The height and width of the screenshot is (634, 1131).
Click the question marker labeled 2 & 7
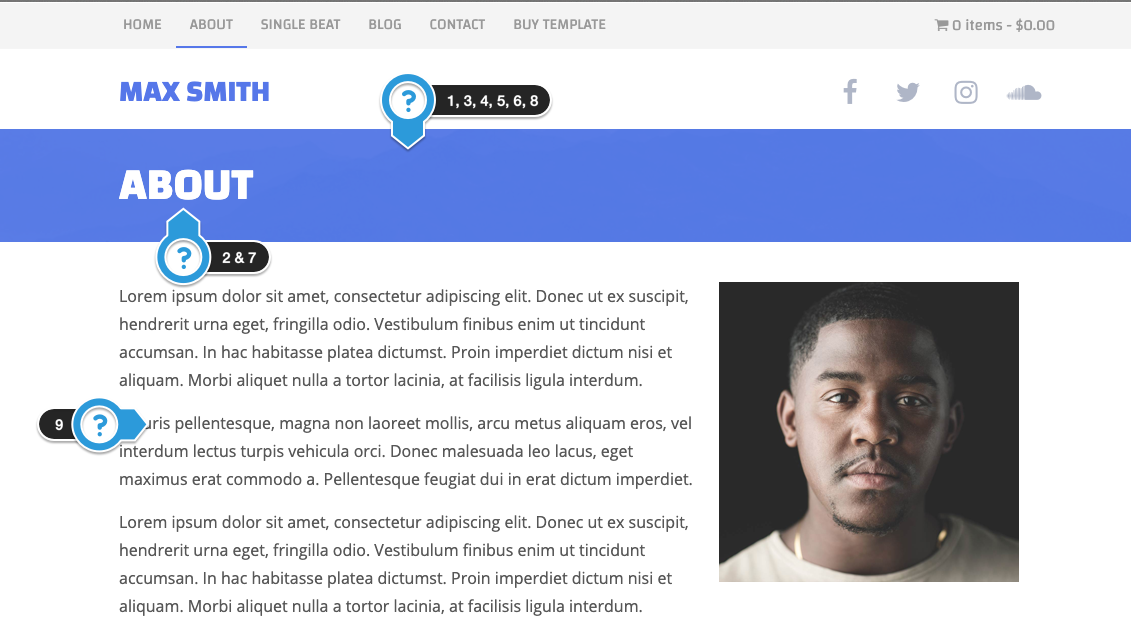tap(183, 257)
